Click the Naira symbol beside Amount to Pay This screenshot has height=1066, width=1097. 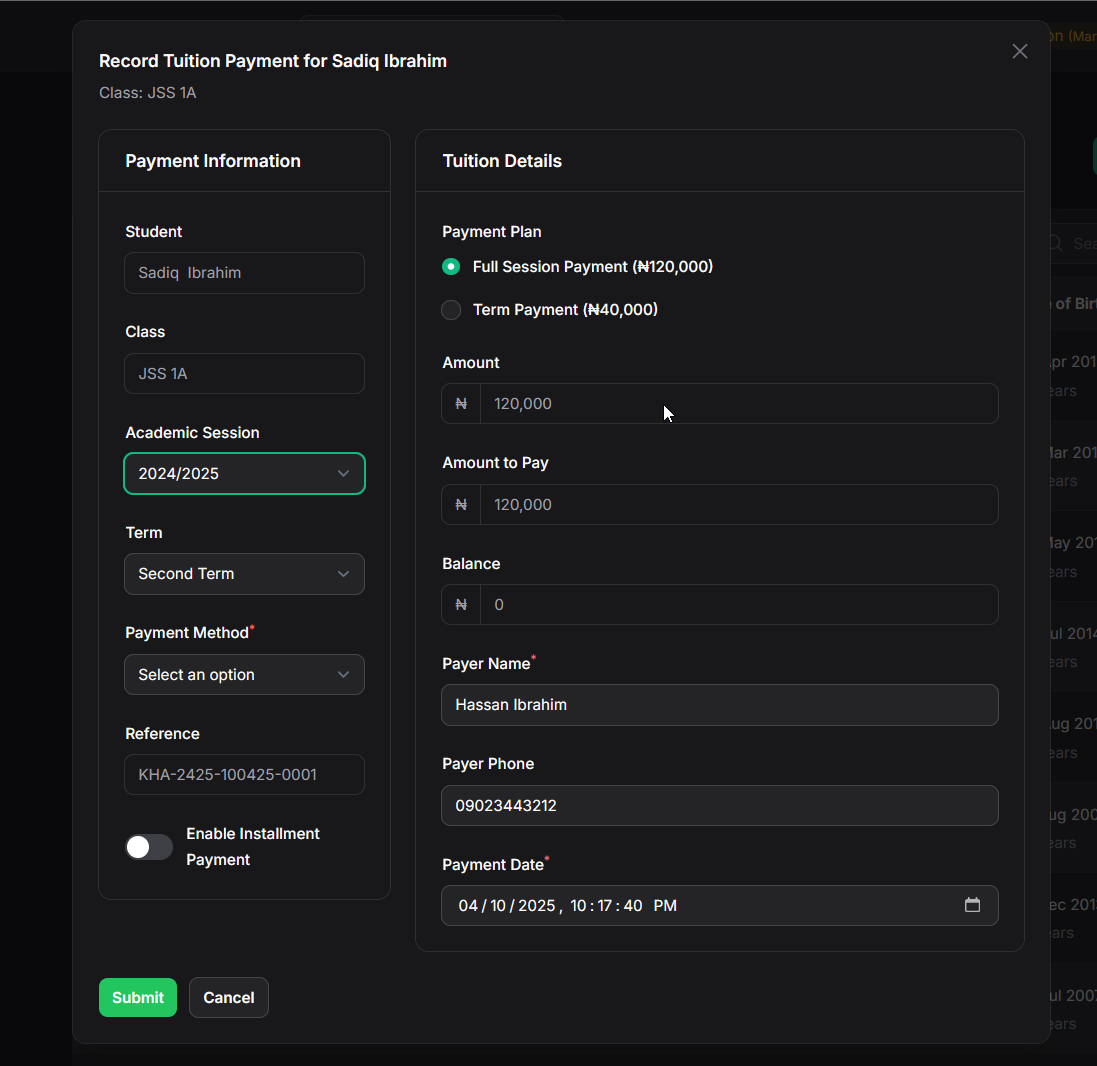click(x=461, y=505)
